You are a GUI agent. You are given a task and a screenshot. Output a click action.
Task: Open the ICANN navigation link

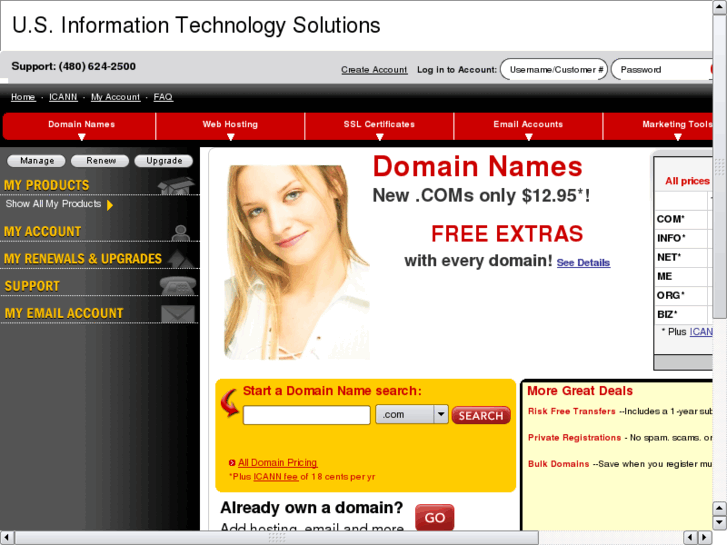63,97
